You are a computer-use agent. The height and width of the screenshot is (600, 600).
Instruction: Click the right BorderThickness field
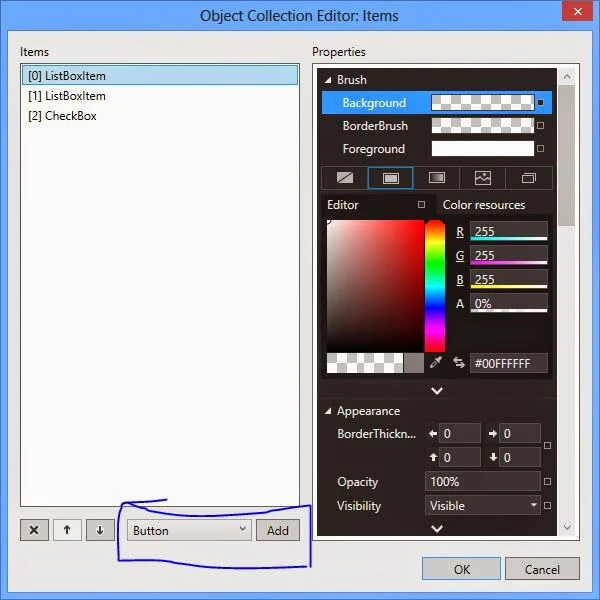[520, 434]
